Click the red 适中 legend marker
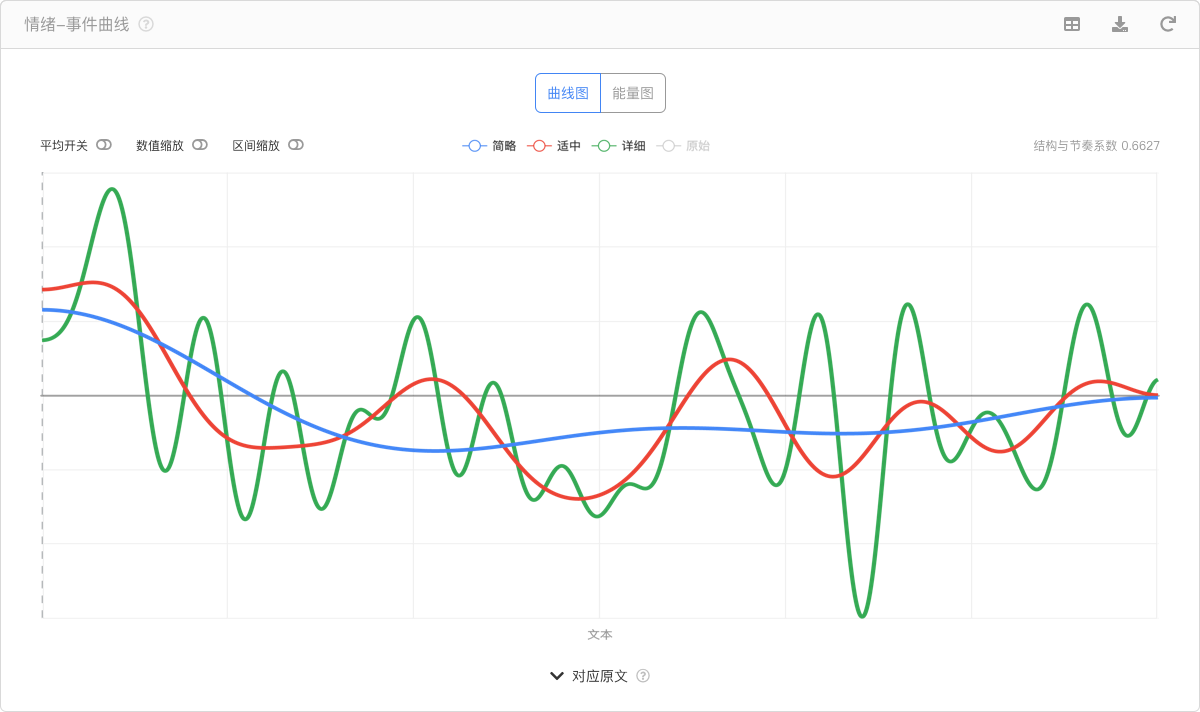This screenshot has height=712, width=1200. (x=539, y=146)
